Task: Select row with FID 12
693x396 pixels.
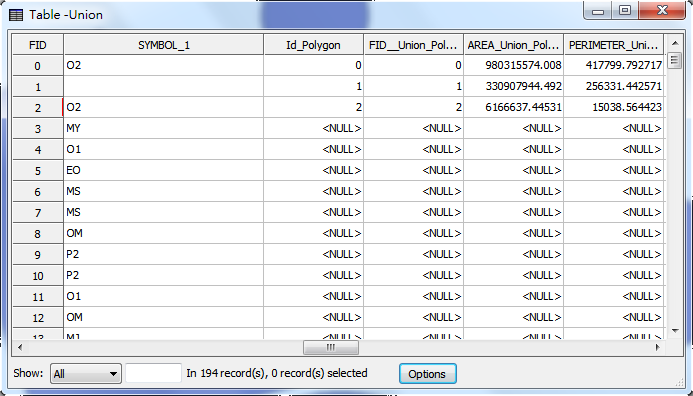Action: point(38,317)
